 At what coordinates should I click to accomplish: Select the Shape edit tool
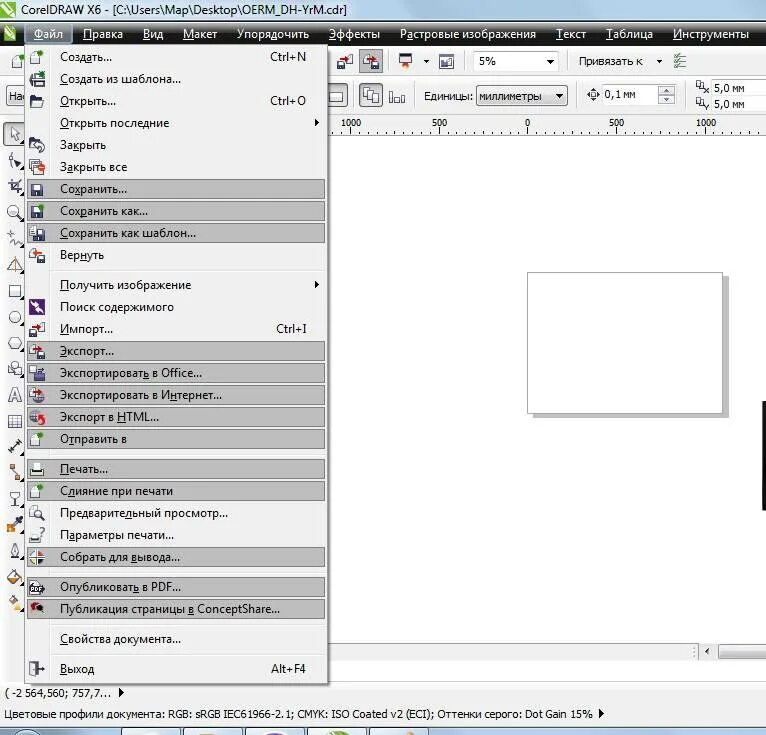pos(14,160)
